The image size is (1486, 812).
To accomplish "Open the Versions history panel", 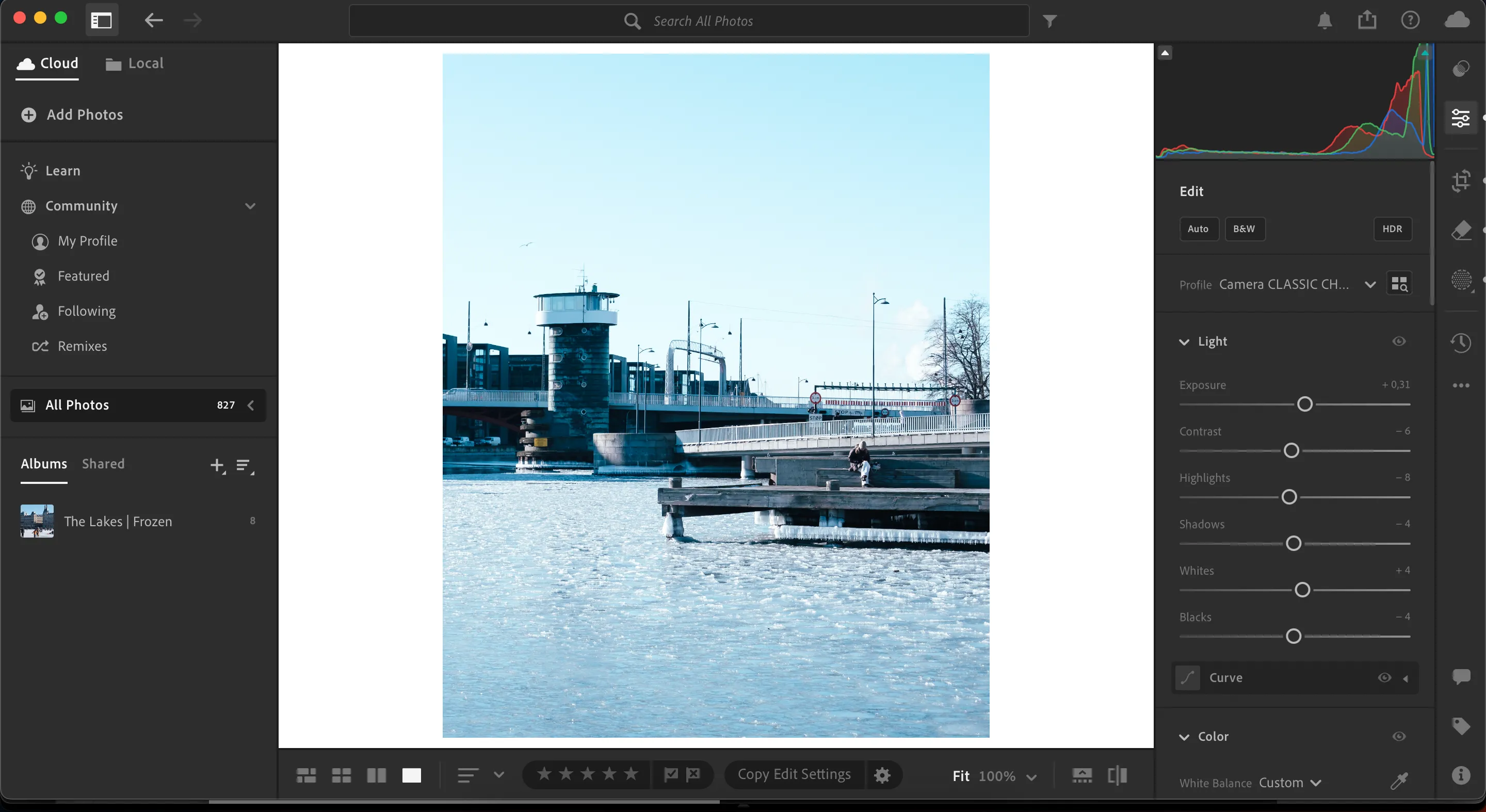I will (x=1461, y=342).
